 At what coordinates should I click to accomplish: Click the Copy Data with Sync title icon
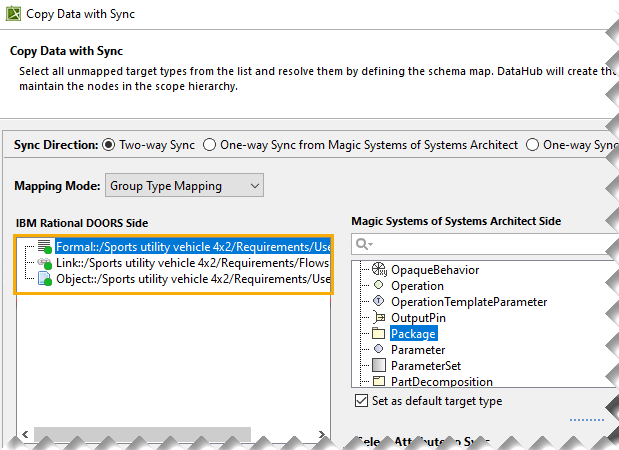(13, 14)
